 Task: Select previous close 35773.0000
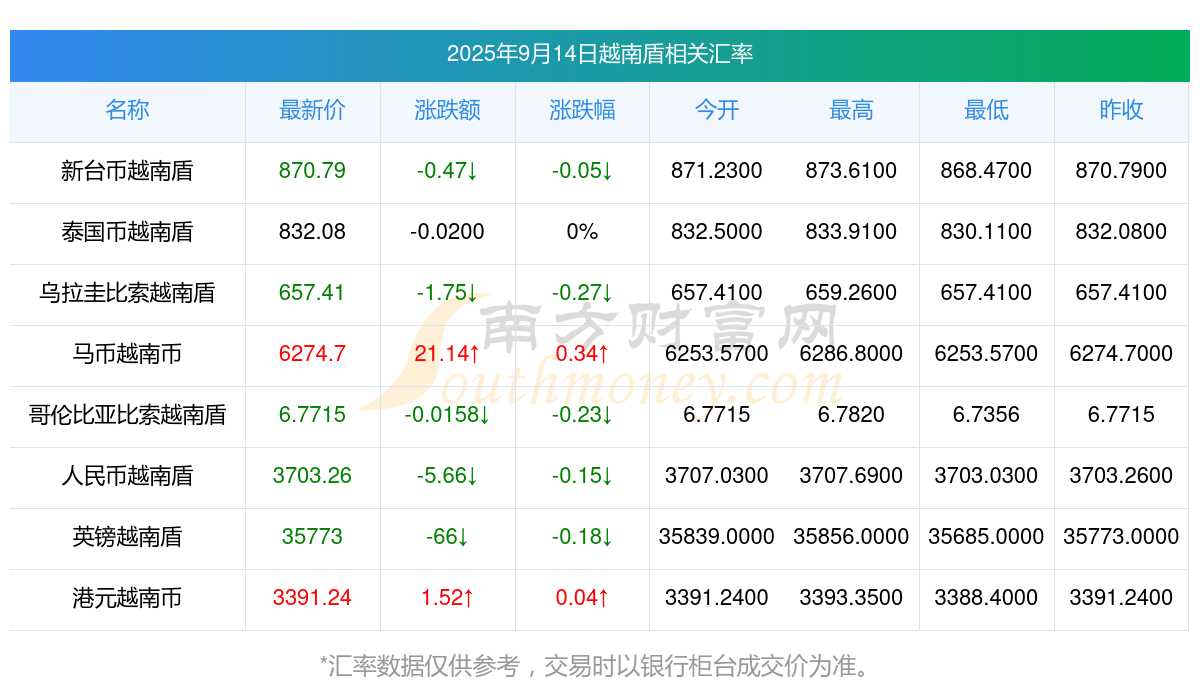[1121, 537]
